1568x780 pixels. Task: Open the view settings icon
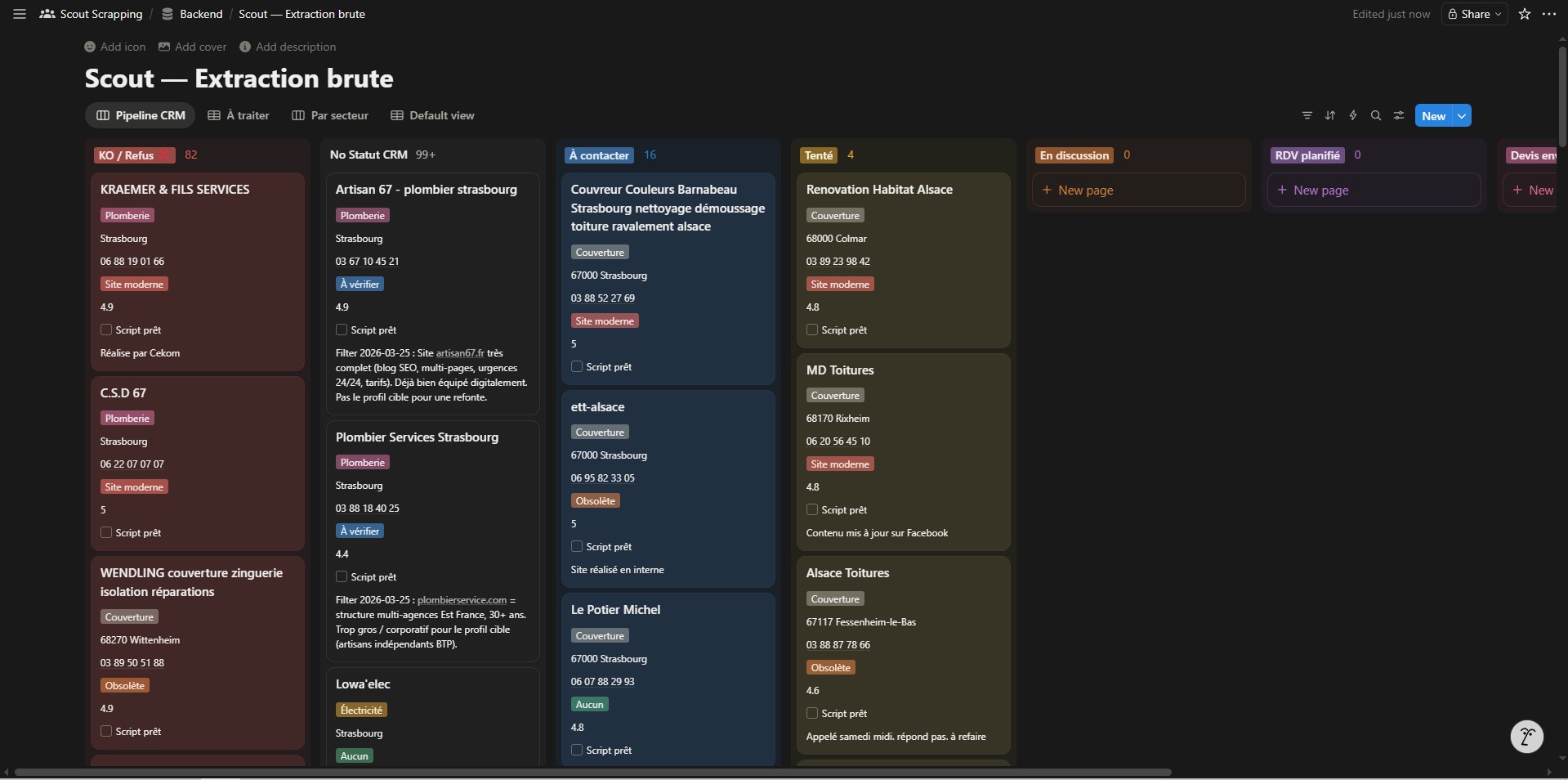point(1398,115)
